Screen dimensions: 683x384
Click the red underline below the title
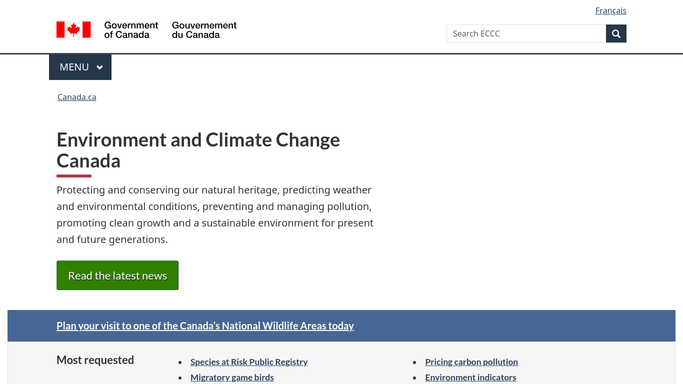pos(74,176)
